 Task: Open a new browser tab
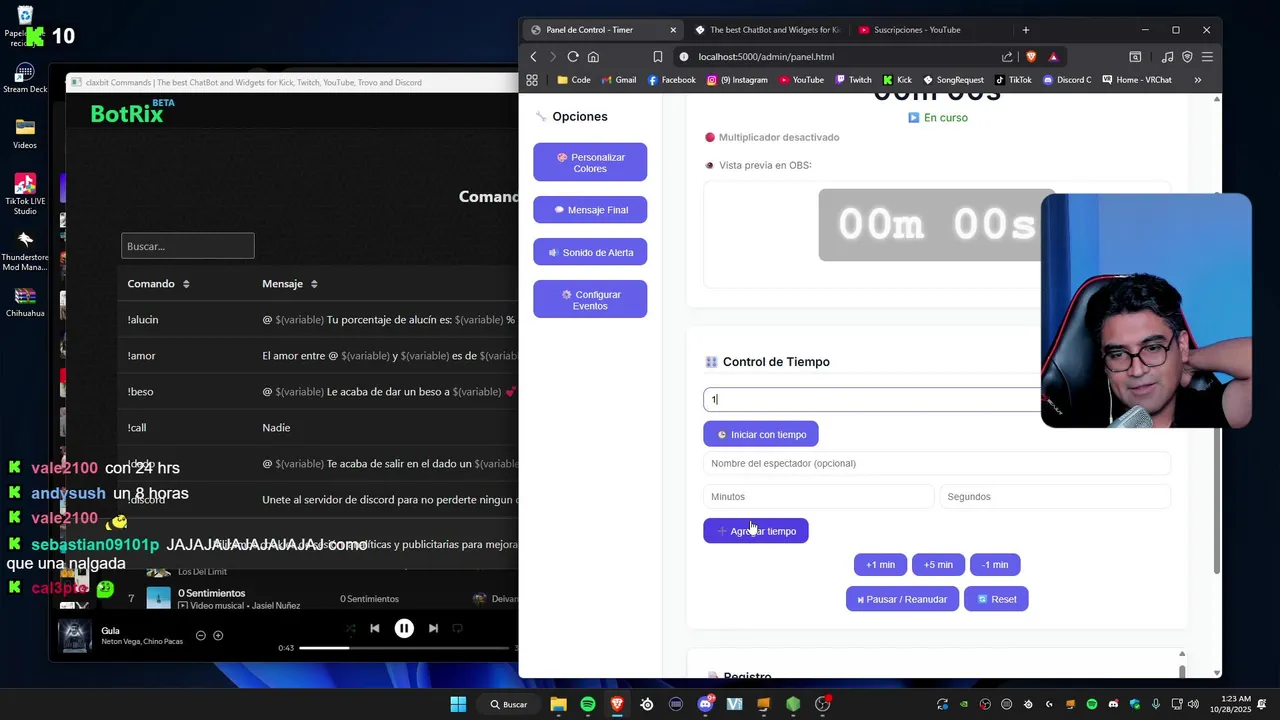pos(1025,30)
